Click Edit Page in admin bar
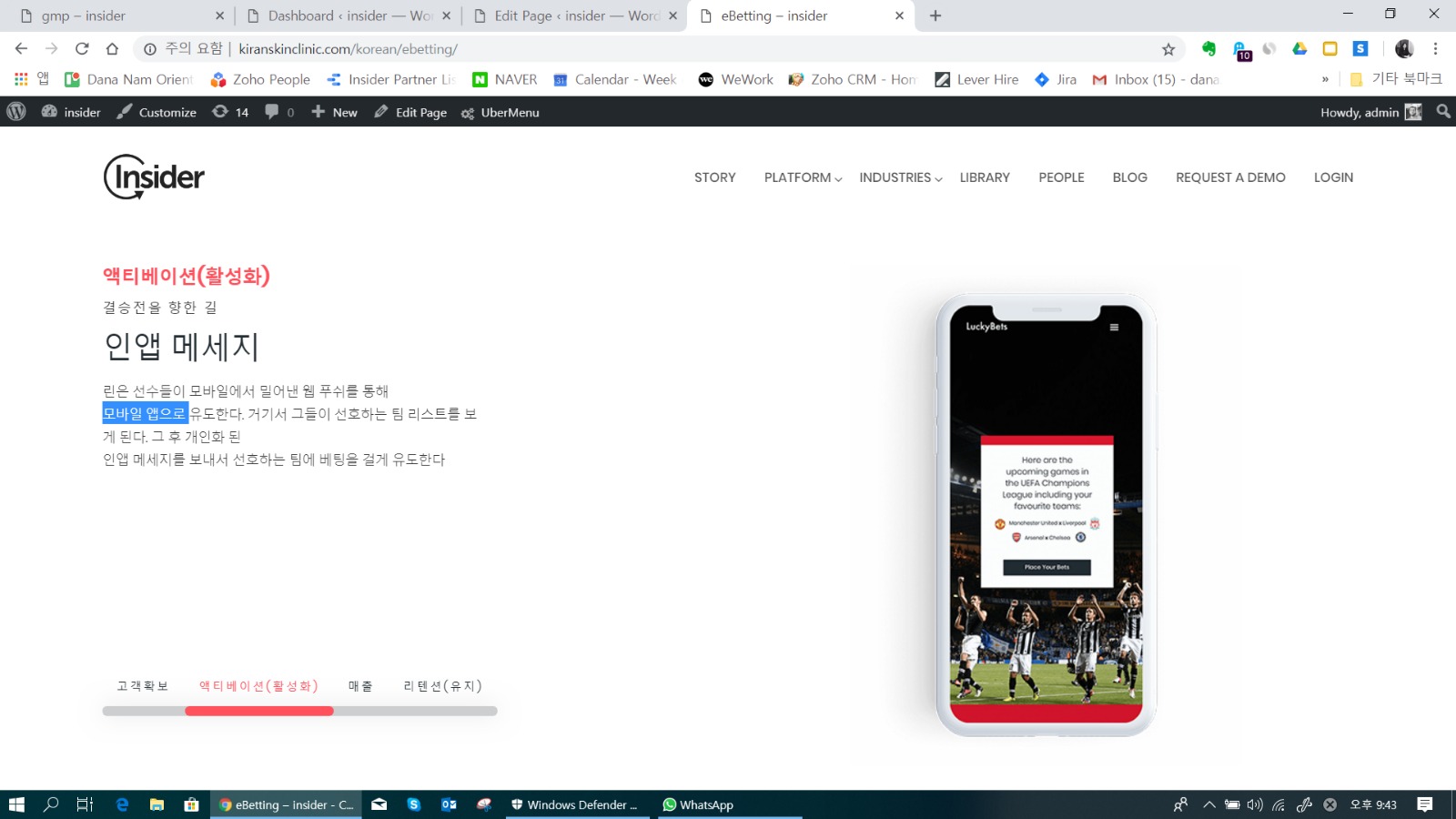 410,112
